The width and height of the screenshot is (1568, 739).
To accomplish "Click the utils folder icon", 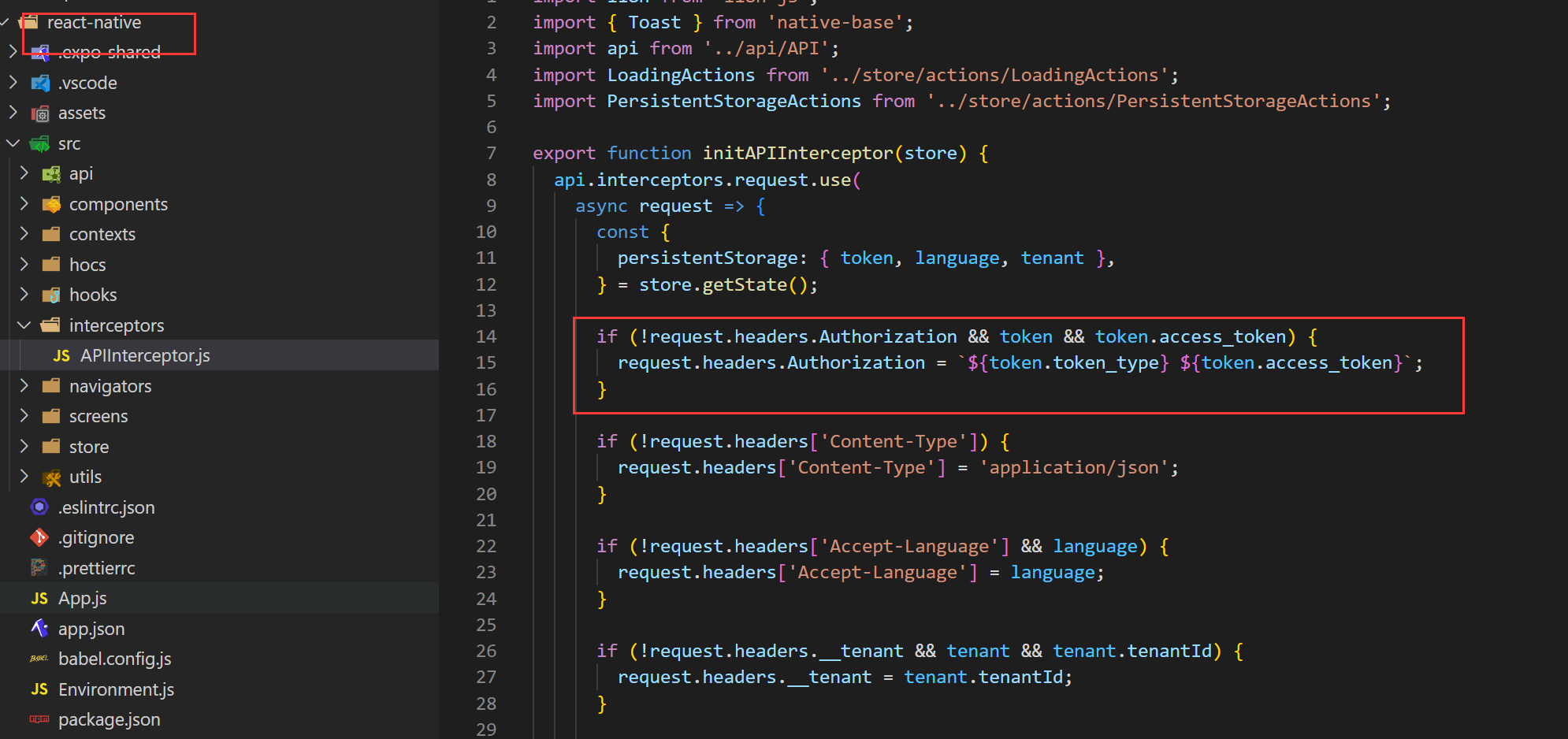I will tap(51, 477).
